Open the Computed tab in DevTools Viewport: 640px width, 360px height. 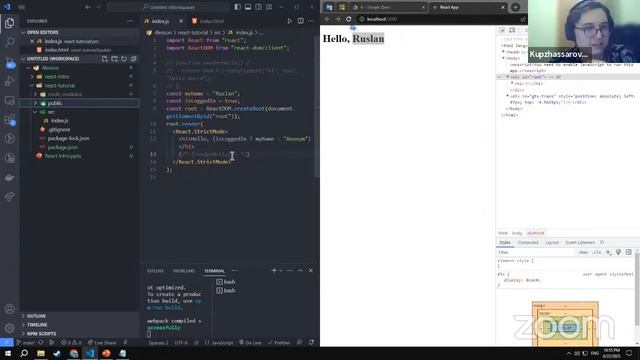point(528,242)
